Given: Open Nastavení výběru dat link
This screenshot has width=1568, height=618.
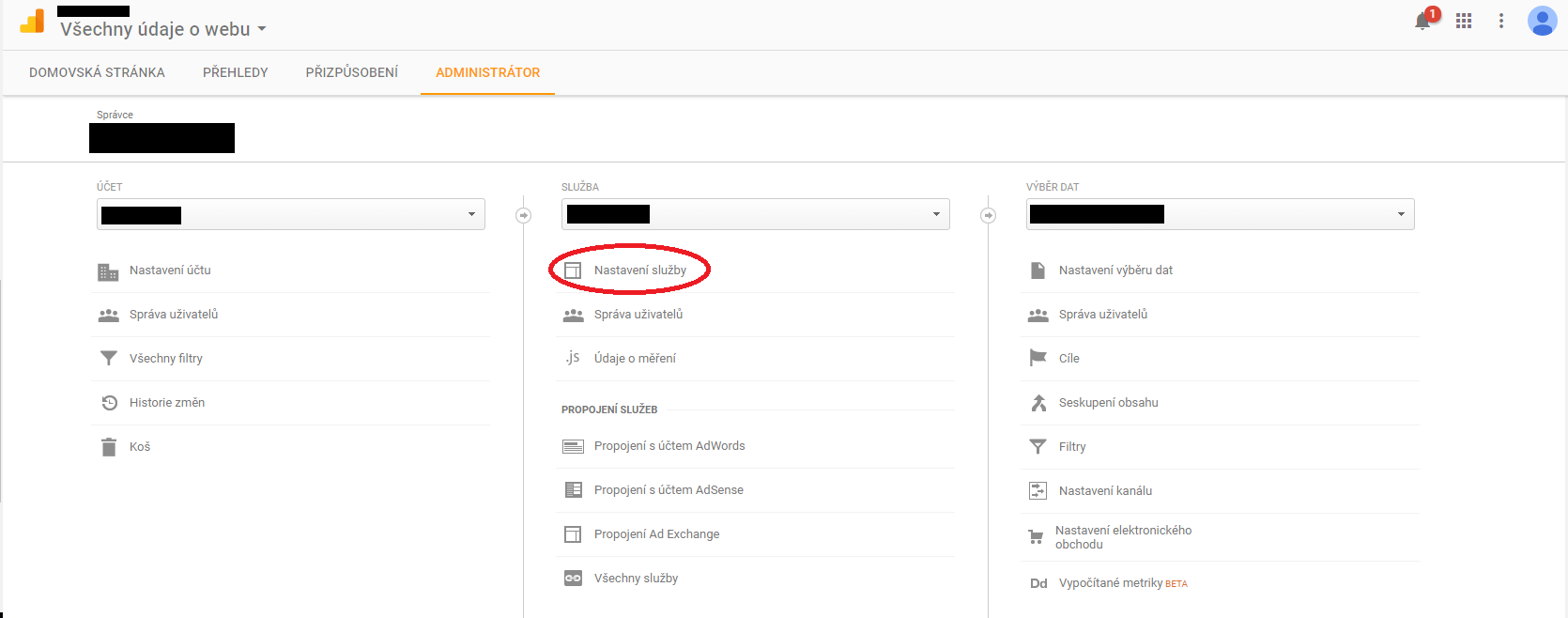Looking at the screenshot, I should (1115, 270).
